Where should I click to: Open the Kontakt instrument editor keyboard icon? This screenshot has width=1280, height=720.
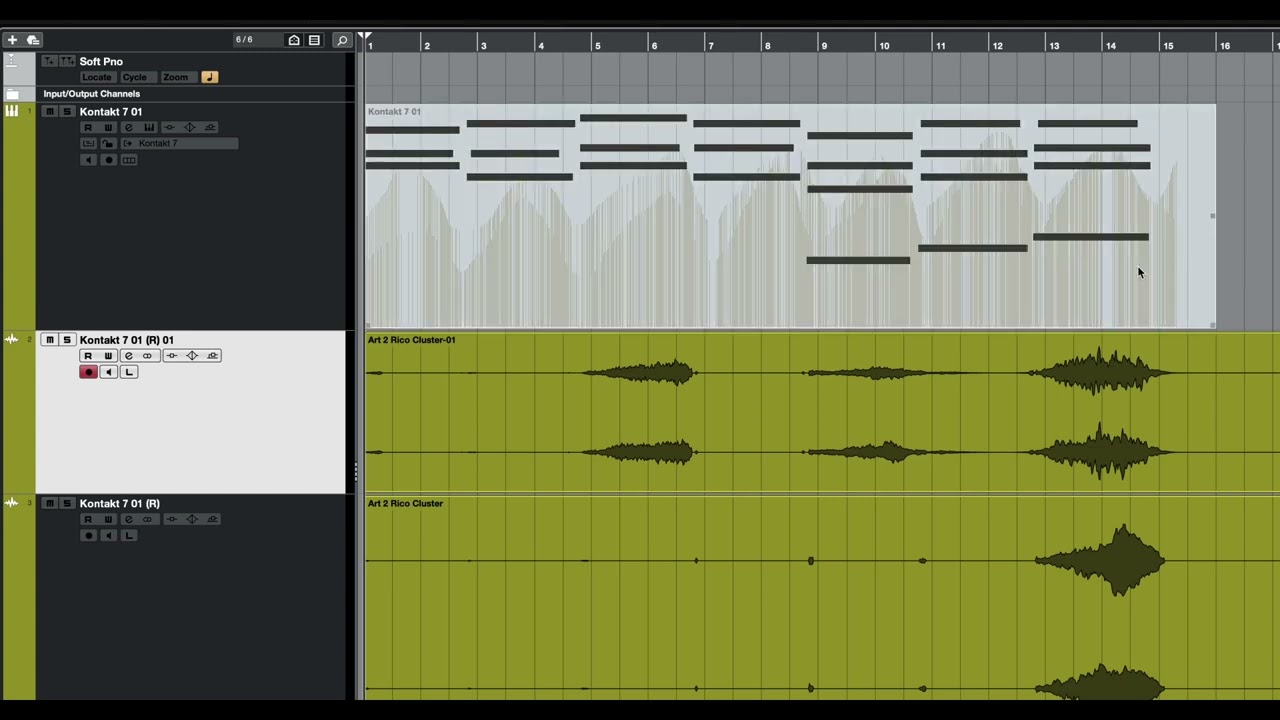[149, 128]
